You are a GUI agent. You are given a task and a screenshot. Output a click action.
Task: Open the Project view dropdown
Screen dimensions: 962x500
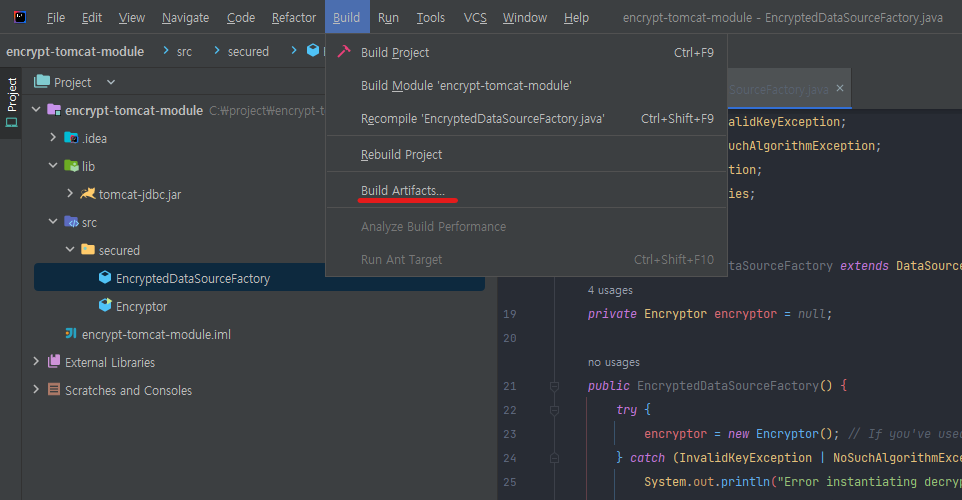(x=111, y=82)
